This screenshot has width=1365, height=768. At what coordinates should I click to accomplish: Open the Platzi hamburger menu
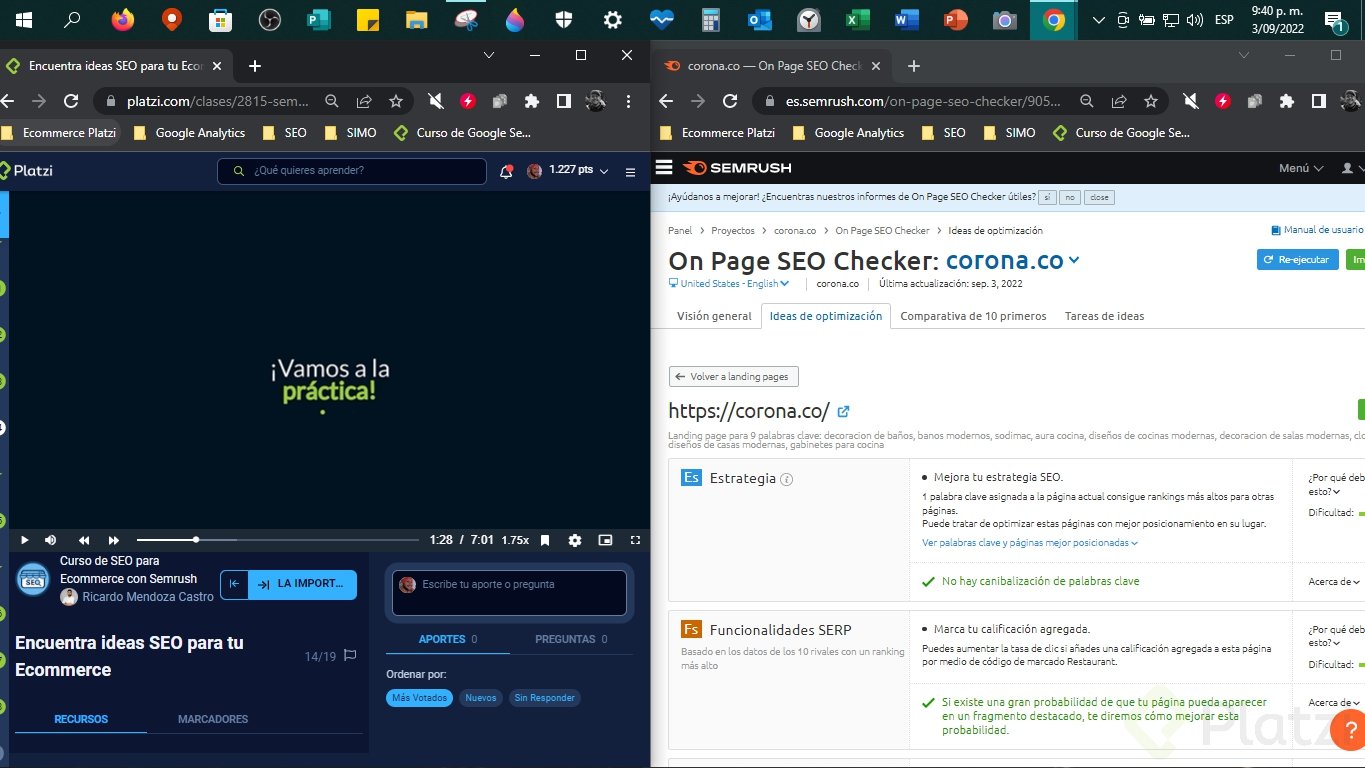(630, 172)
